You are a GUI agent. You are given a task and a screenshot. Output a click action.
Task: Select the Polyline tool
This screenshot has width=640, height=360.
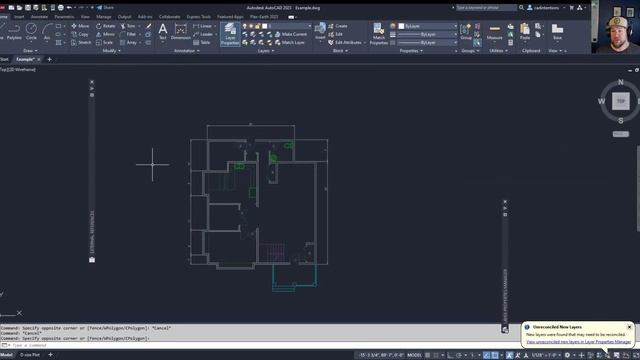[x=14, y=32]
